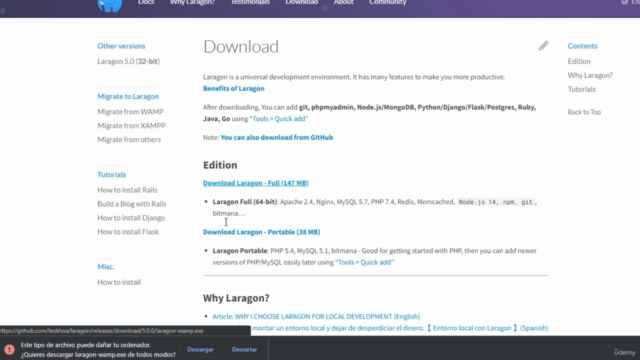Click the Contents heading
640x360 pixels.
[x=582, y=46]
